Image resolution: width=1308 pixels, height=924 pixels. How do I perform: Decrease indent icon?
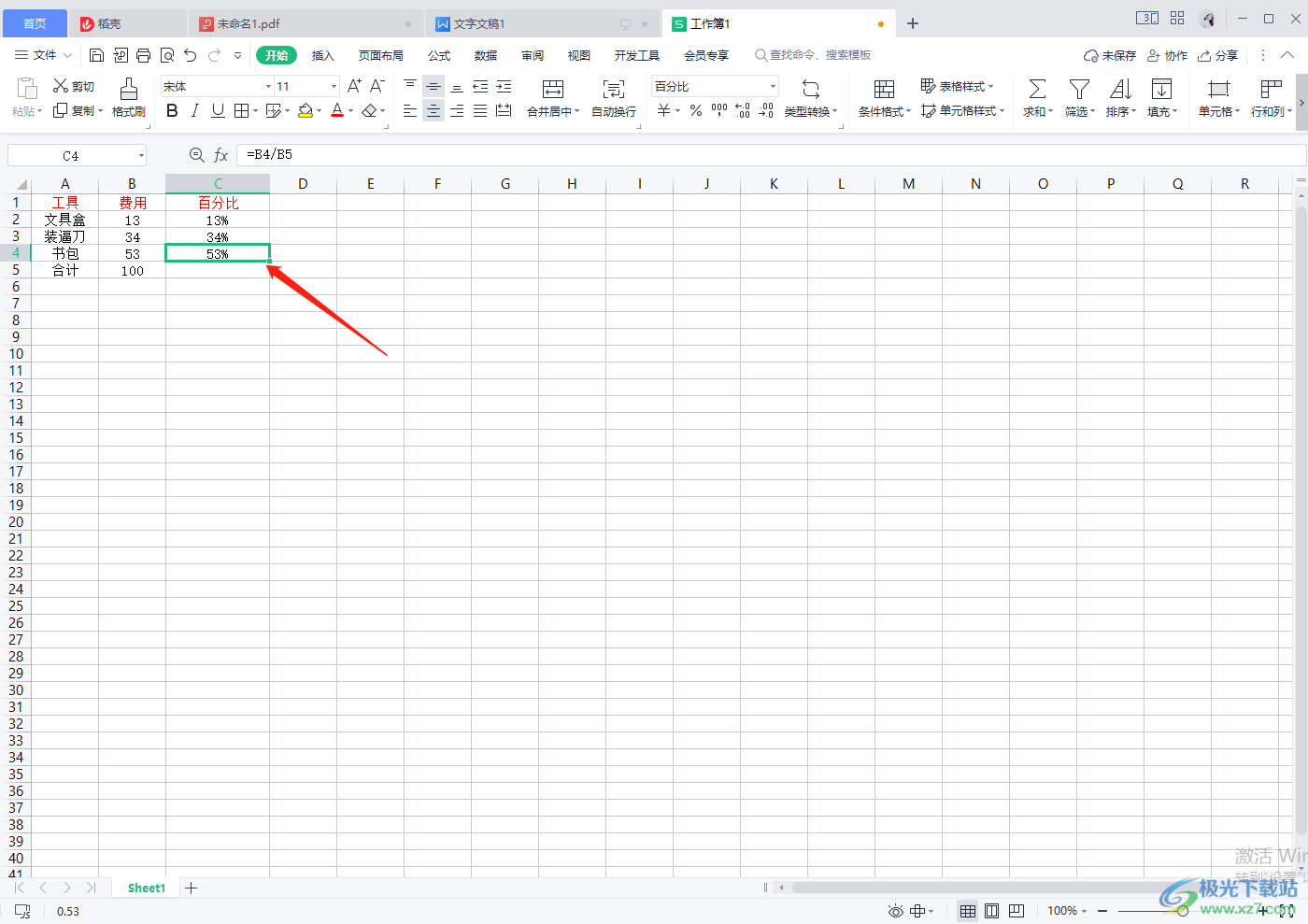(x=480, y=86)
